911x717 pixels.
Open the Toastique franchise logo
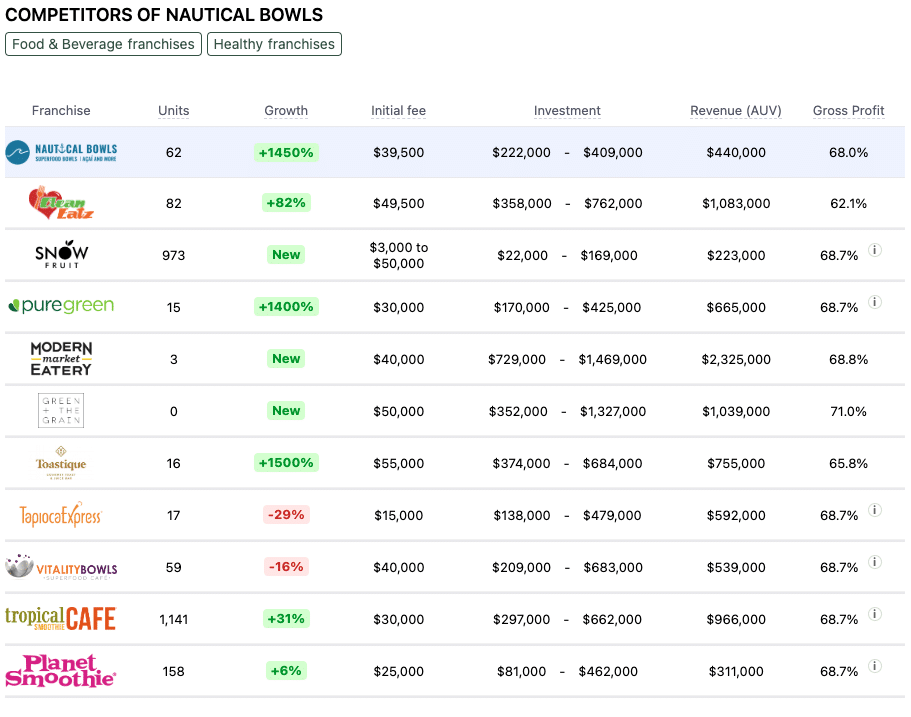point(61,463)
